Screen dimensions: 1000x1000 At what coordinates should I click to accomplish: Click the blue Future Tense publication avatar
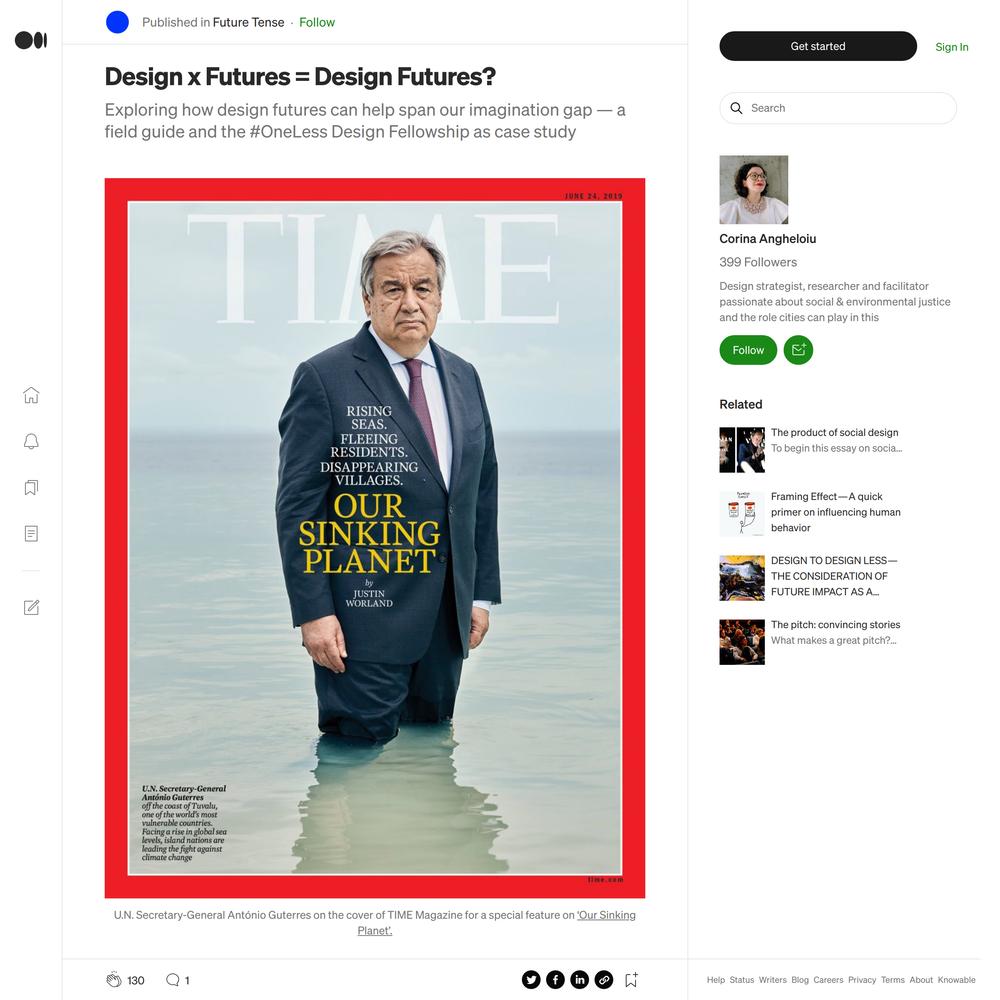(x=117, y=22)
